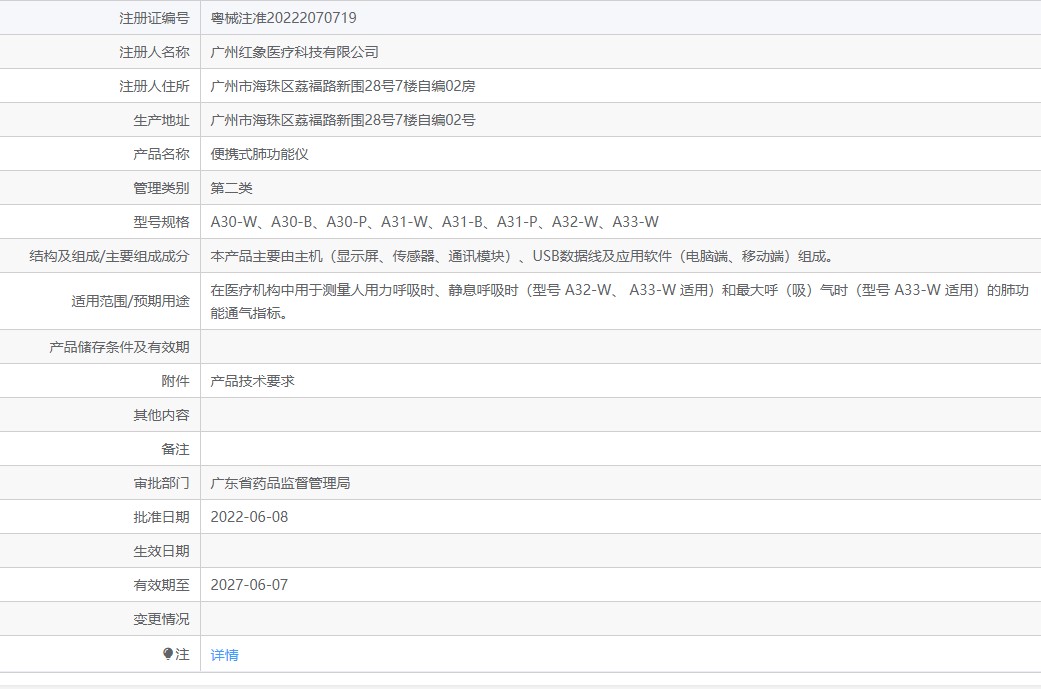Viewport: 1041px width, 689px height.
Task: Select registration number 粤械注准20222070719
Action: click(x=283, y=18)
